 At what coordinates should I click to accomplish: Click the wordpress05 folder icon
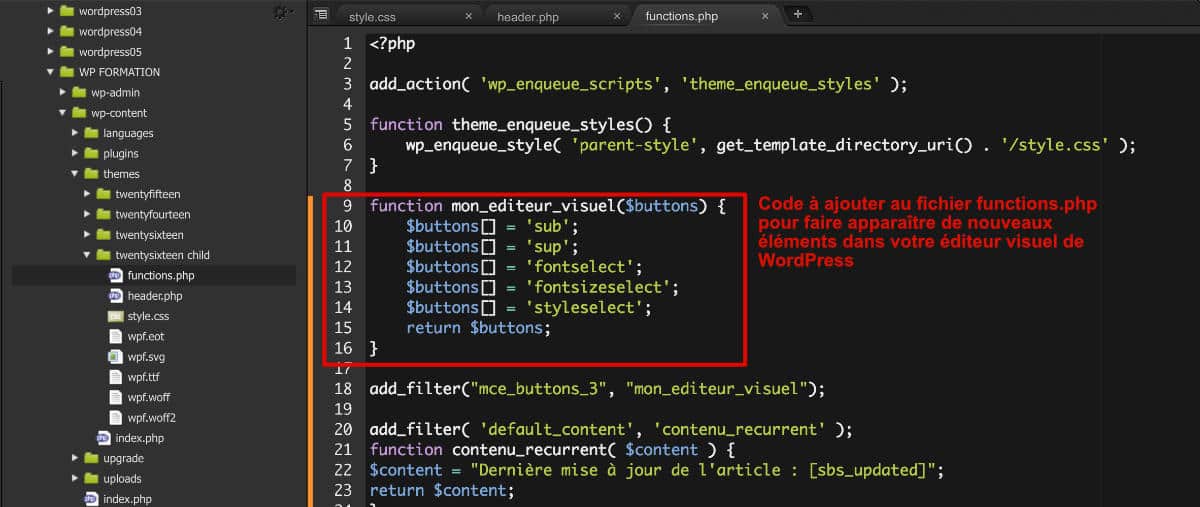67,51
